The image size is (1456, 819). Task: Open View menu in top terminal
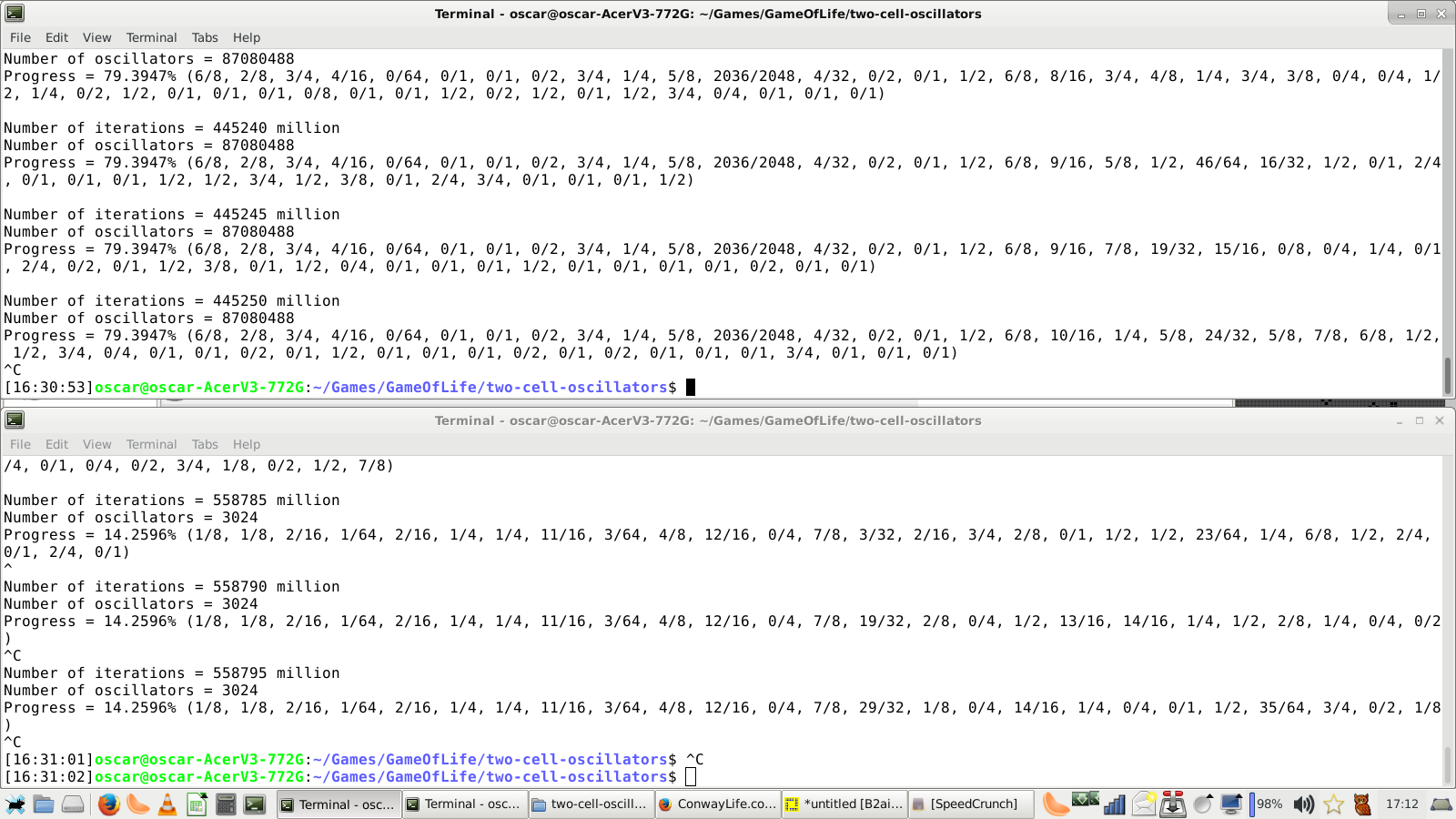click(96, 37)
